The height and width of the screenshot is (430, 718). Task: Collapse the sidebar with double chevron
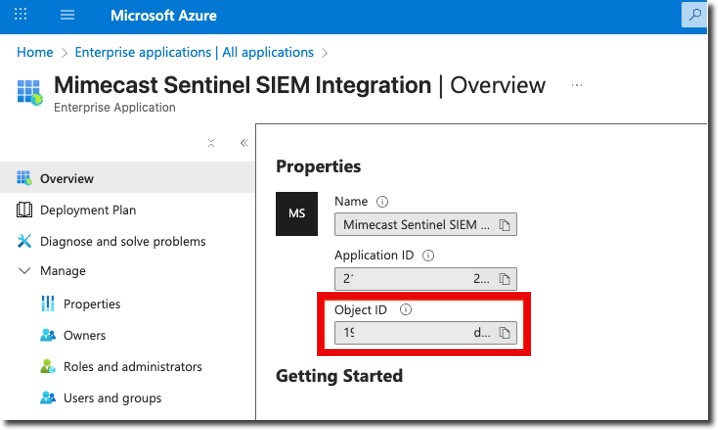243,143
